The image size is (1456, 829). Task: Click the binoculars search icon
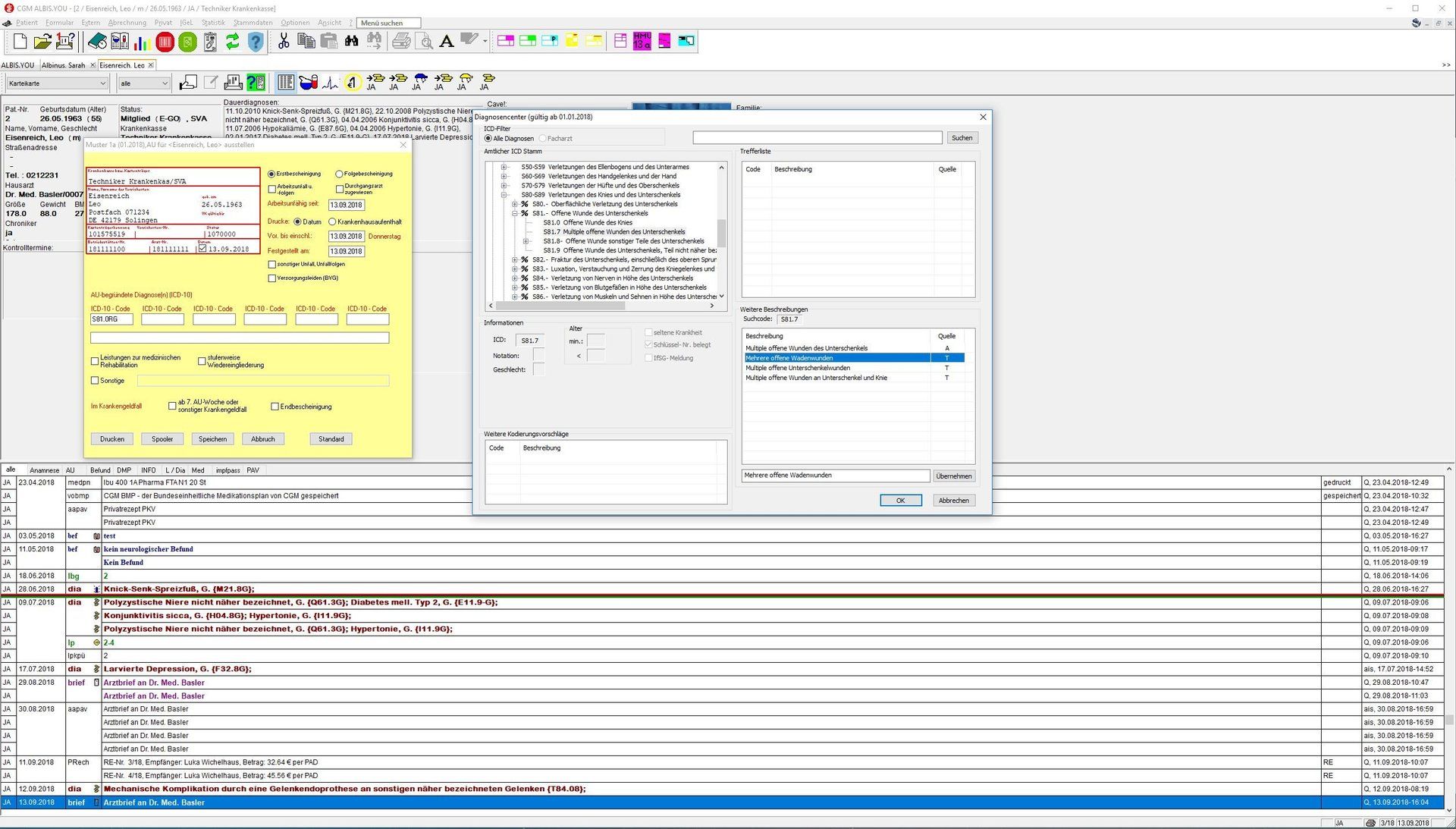(x=351, y=41)
